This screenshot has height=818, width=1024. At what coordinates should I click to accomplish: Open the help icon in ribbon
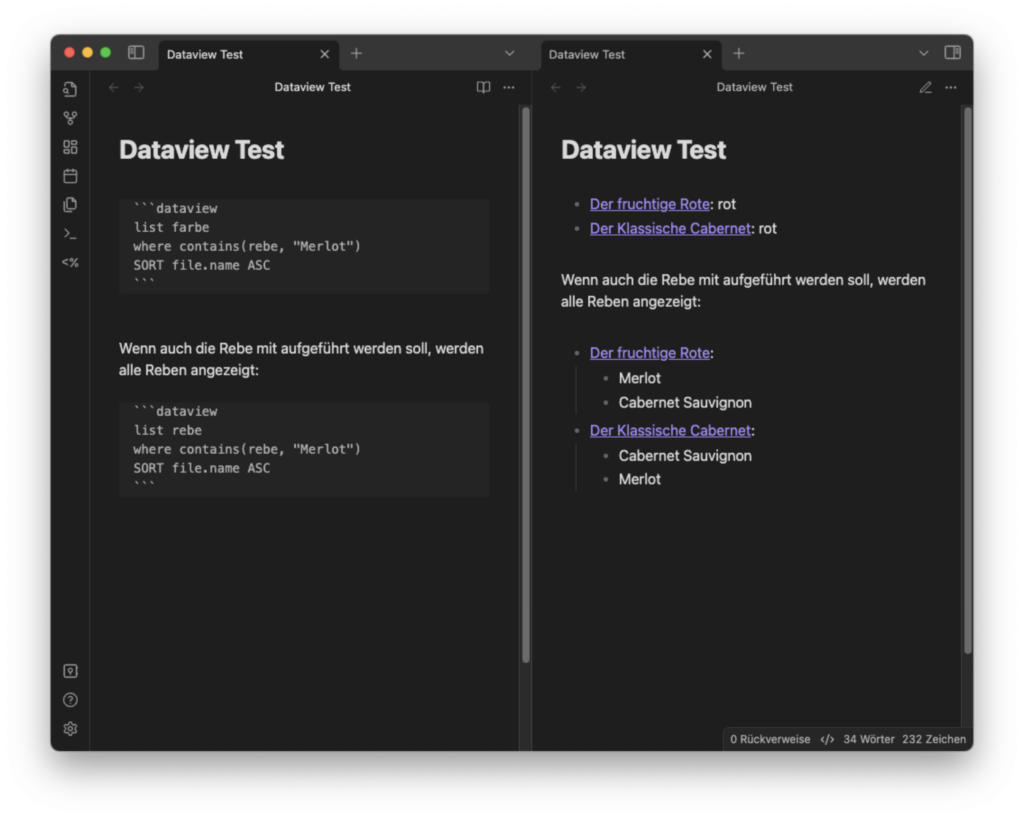[x=71, y=700]
